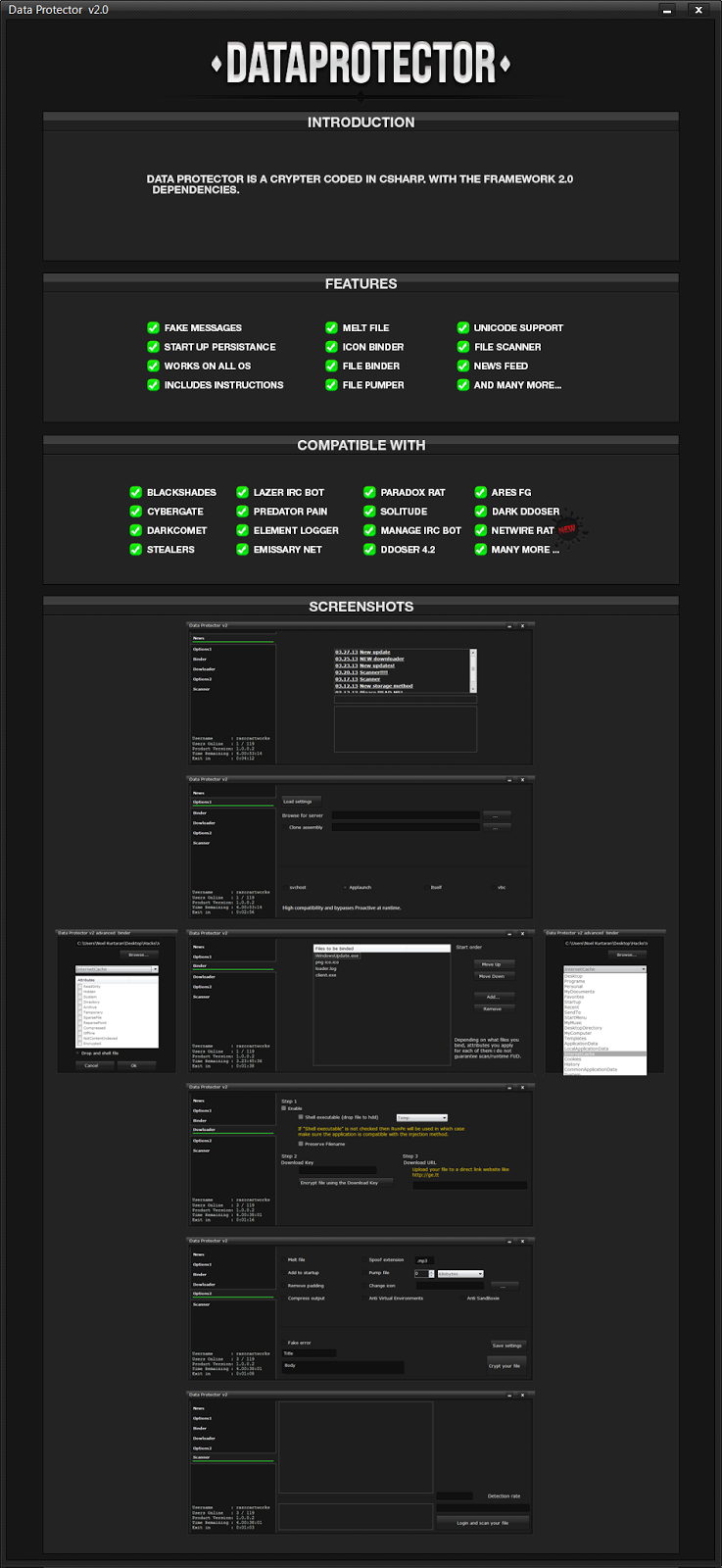This screenshot has height=1568, width=722.
Task: Click the green check beside FILE SCANNER
Action: click(463, 346)
